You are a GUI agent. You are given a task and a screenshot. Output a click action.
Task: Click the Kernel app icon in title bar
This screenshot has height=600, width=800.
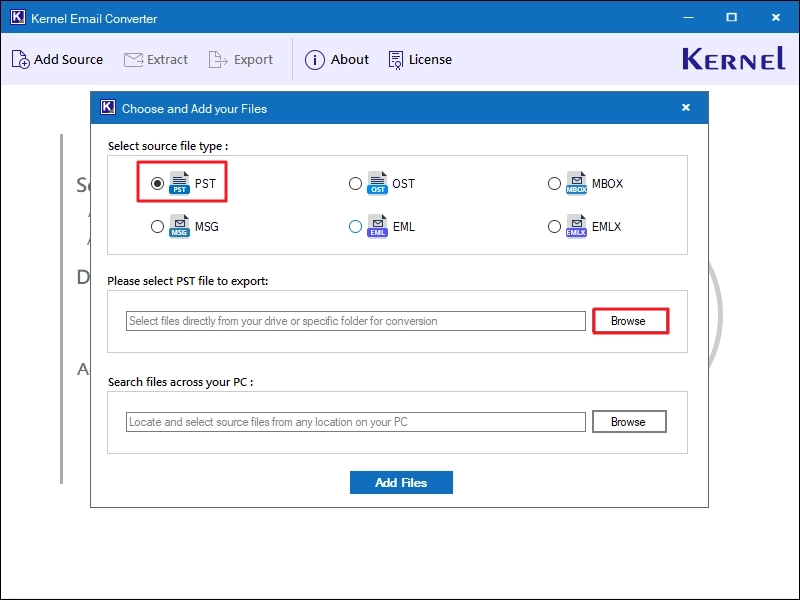pyautogui.click(x=17, y=17)
